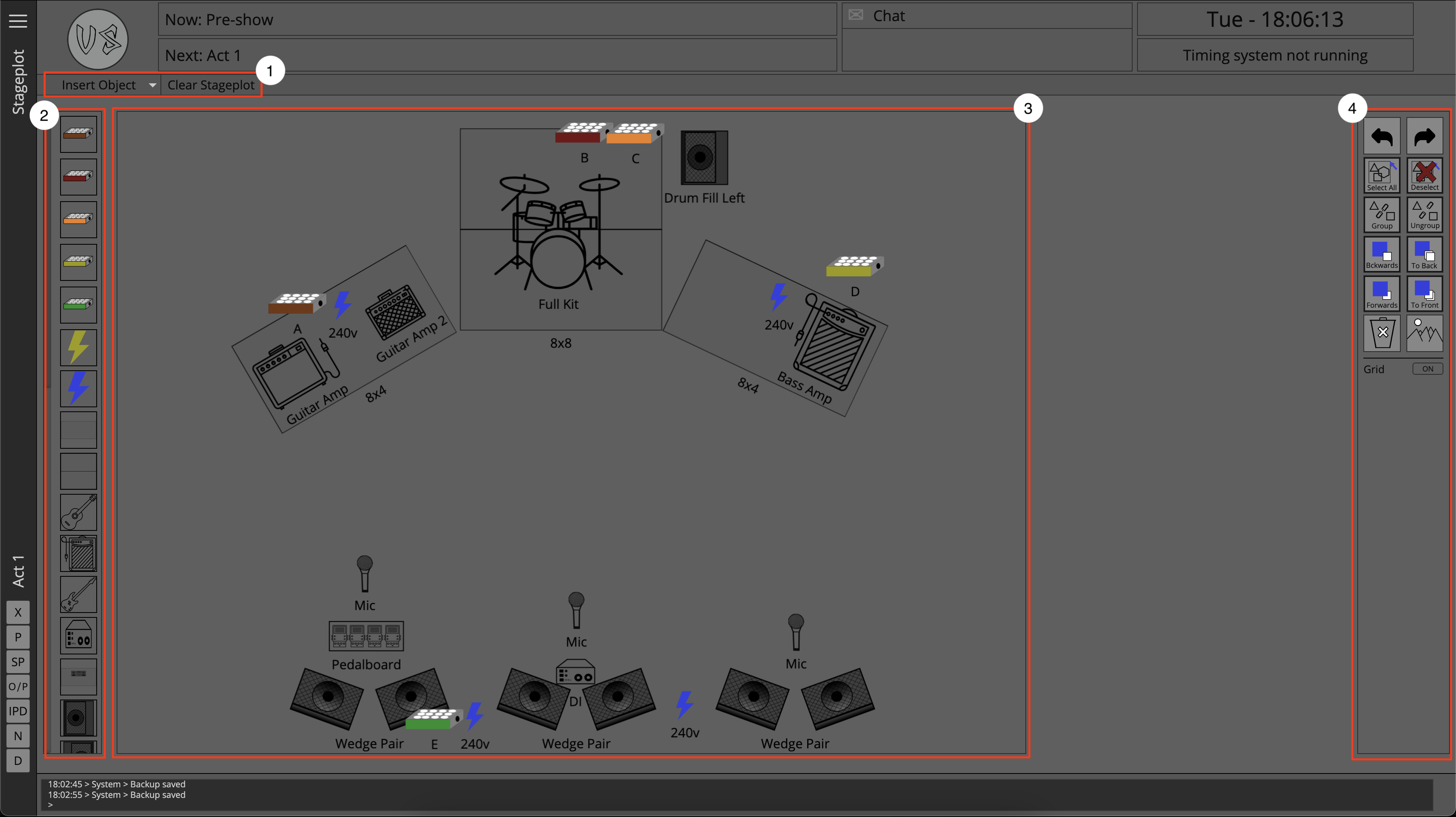The image size is (1456, 817).
Task: Select the Pedalboard object
Action: [x=366, y=636]
